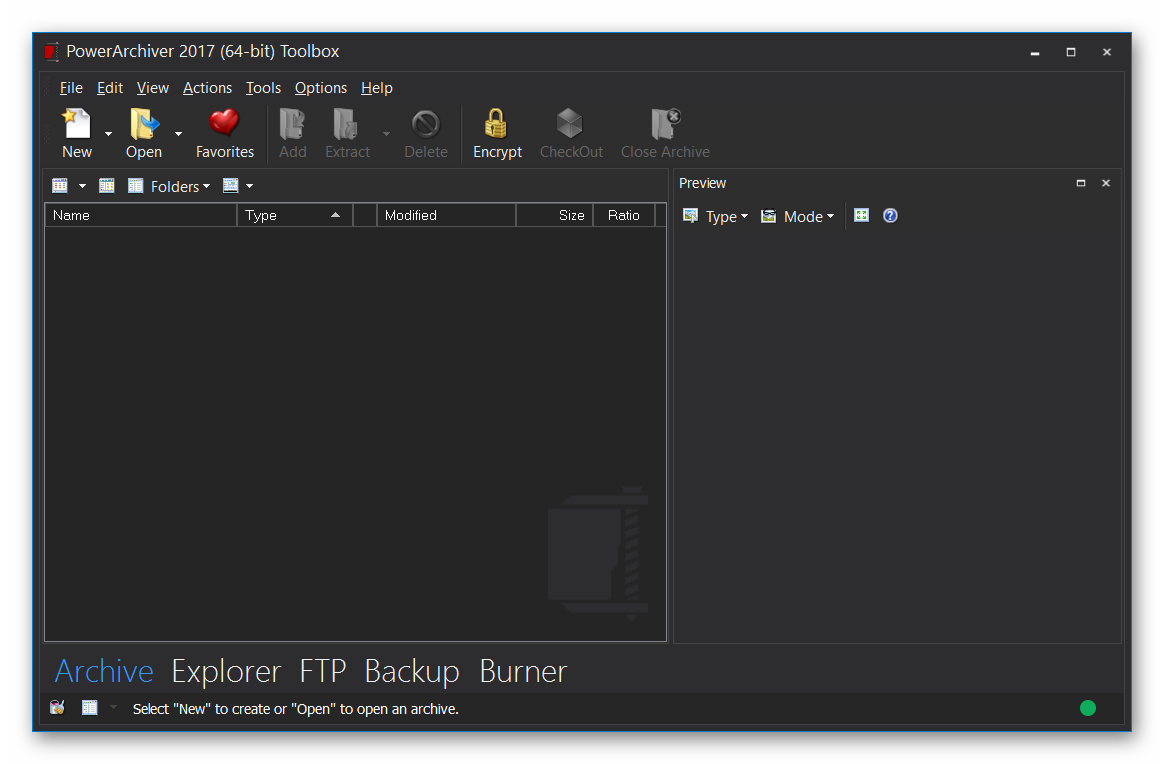Open the View menu
Viewport: 1164px width, 764px height.
(x=153, y=88)
